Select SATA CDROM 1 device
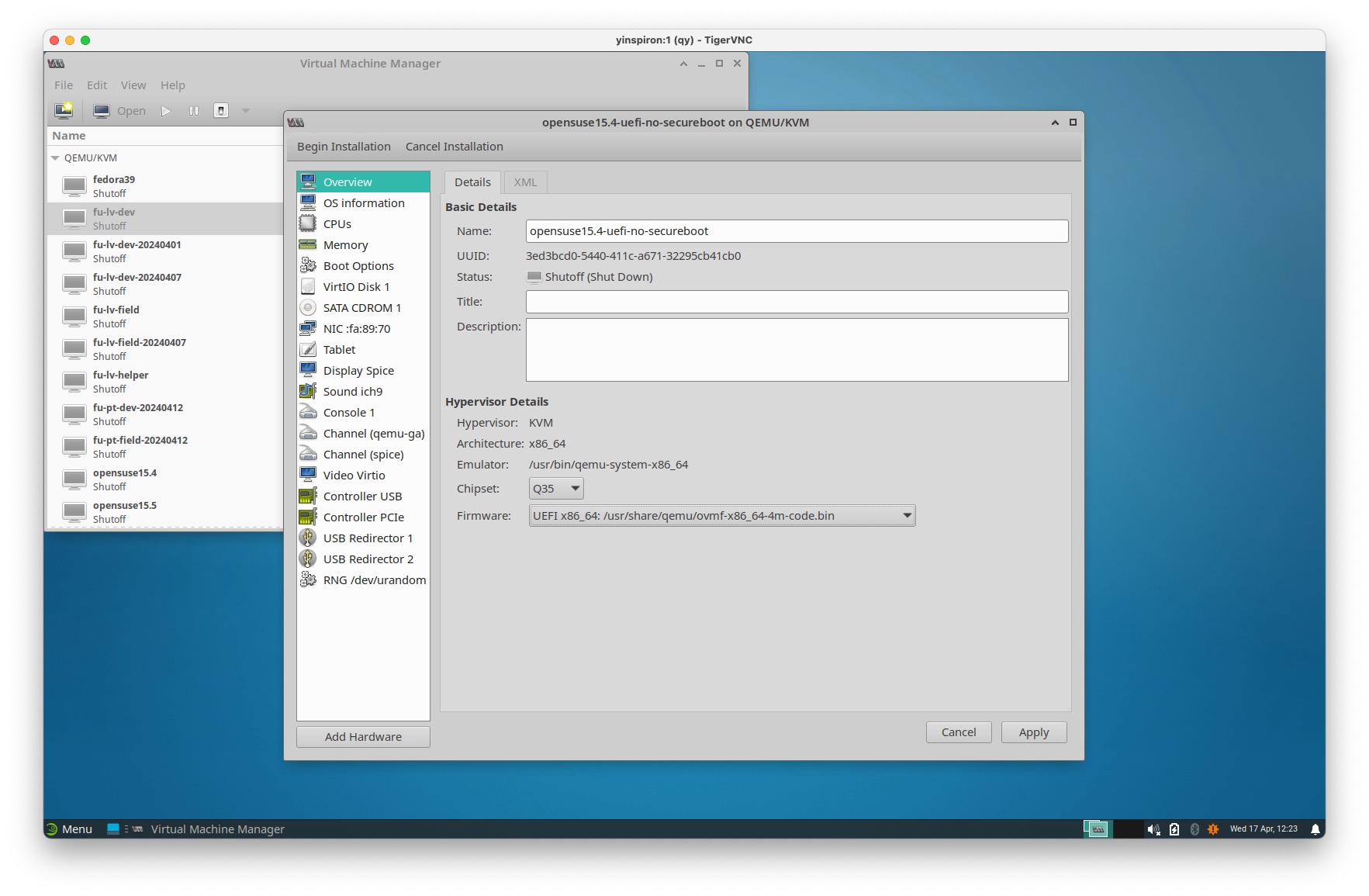This screenshot has width=1369, height=896. pos(363,308)
